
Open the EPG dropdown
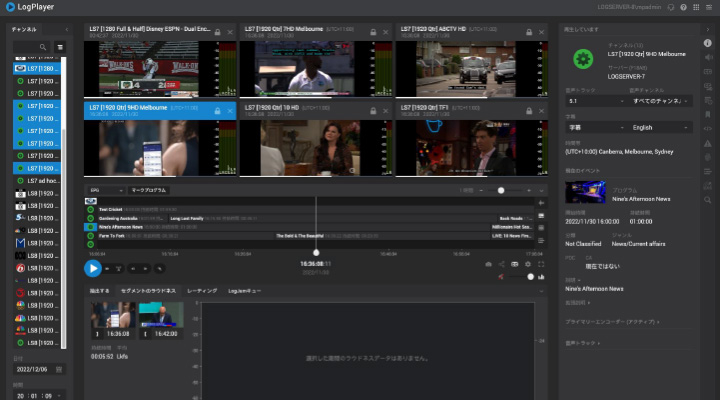coord(105,189)
